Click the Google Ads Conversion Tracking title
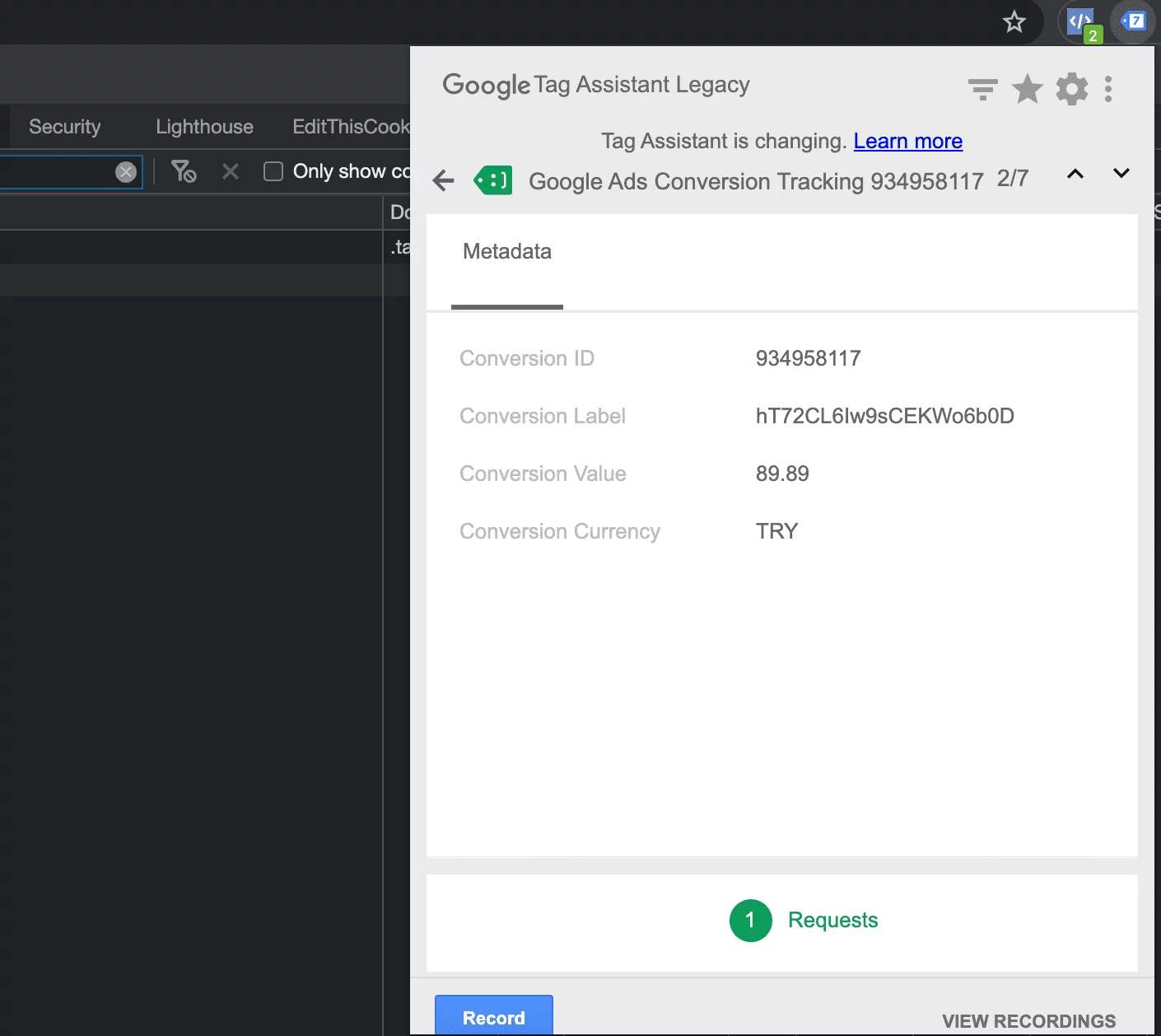This screenshot has width=1161, height=1036. tap(756, 181)
